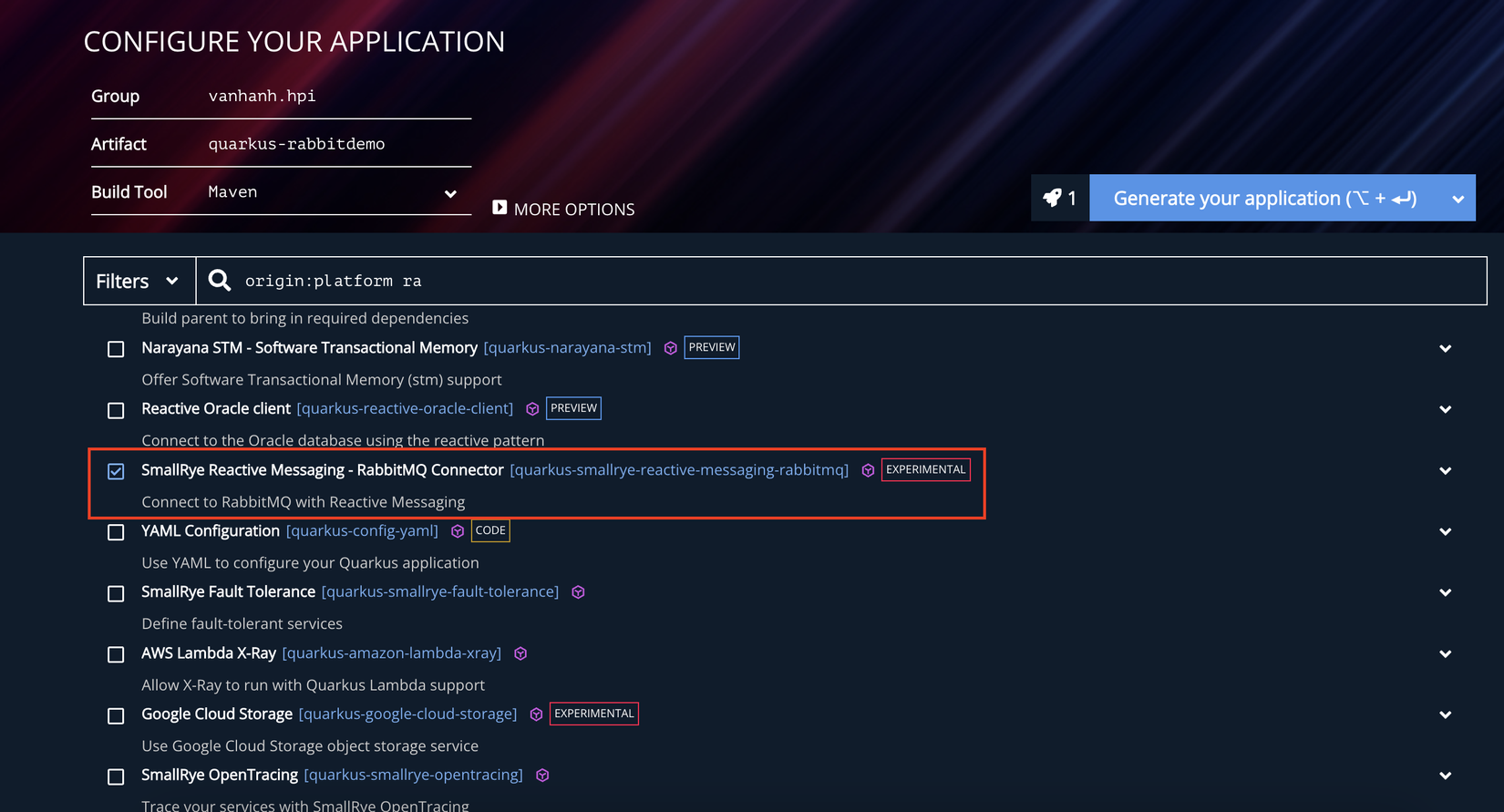Click platform icon next to quarkus-reactive-oracle-client
Viewport: 1504px width, 812px height.
tap(532, 409)
